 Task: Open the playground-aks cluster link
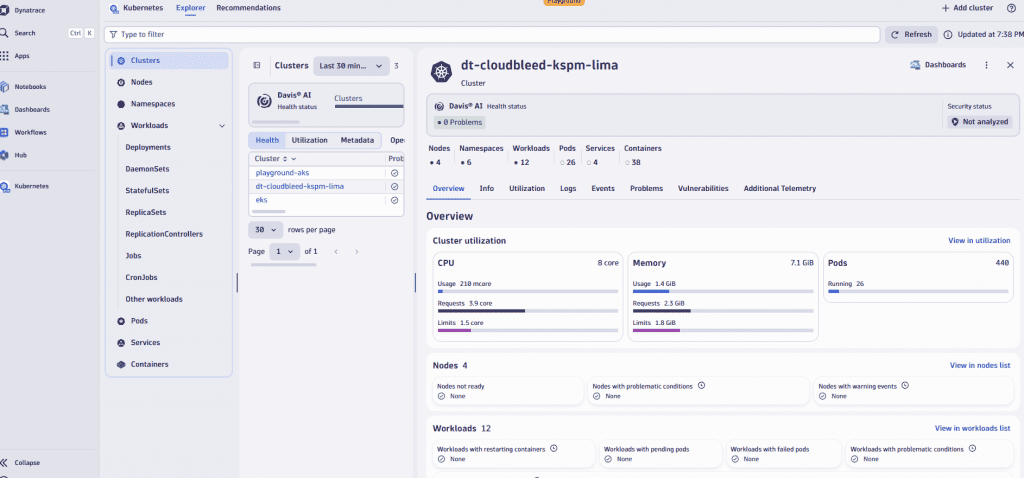coord(282,173)
